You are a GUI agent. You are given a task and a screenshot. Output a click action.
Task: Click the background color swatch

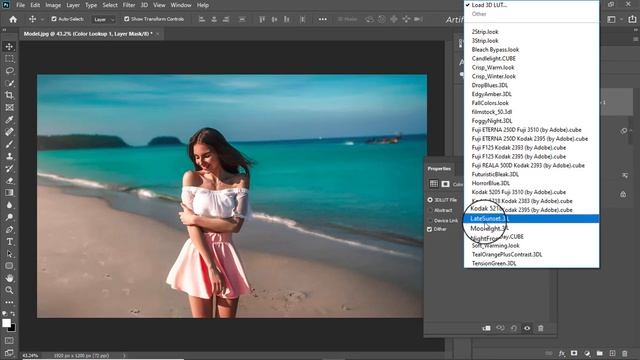click(12, 328)
